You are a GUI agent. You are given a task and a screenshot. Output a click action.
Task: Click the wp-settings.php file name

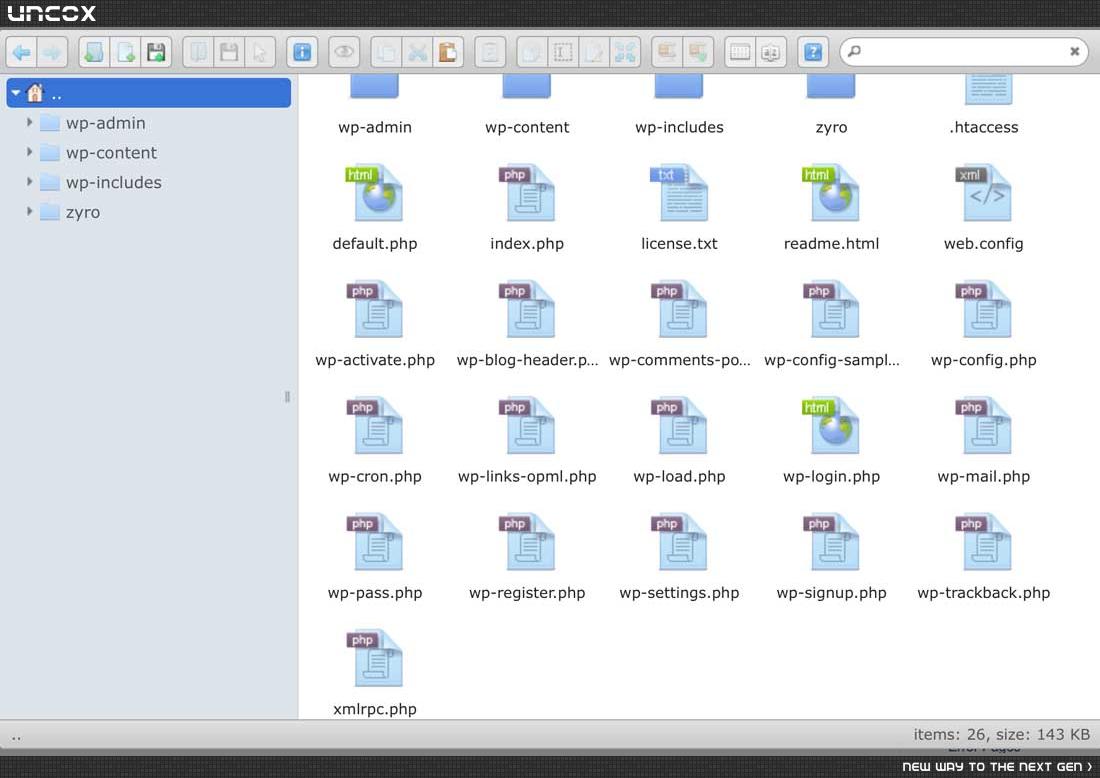679,593
